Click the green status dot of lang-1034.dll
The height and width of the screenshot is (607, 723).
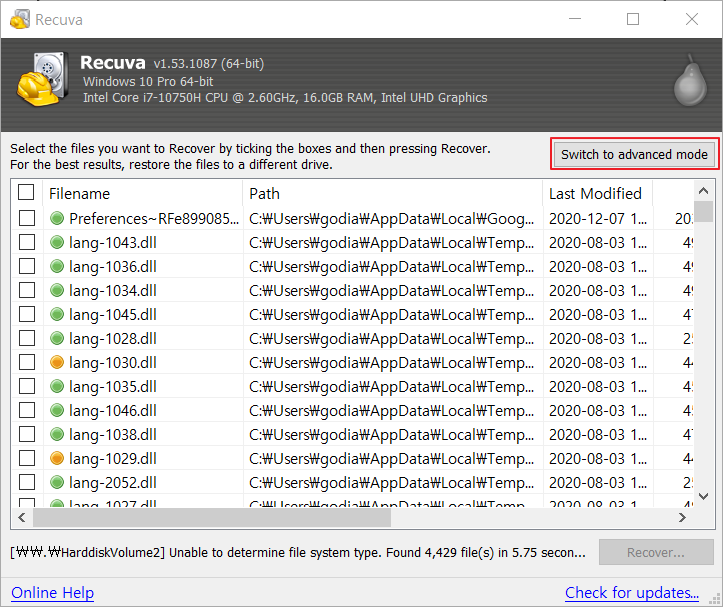[x=57, y=290]
